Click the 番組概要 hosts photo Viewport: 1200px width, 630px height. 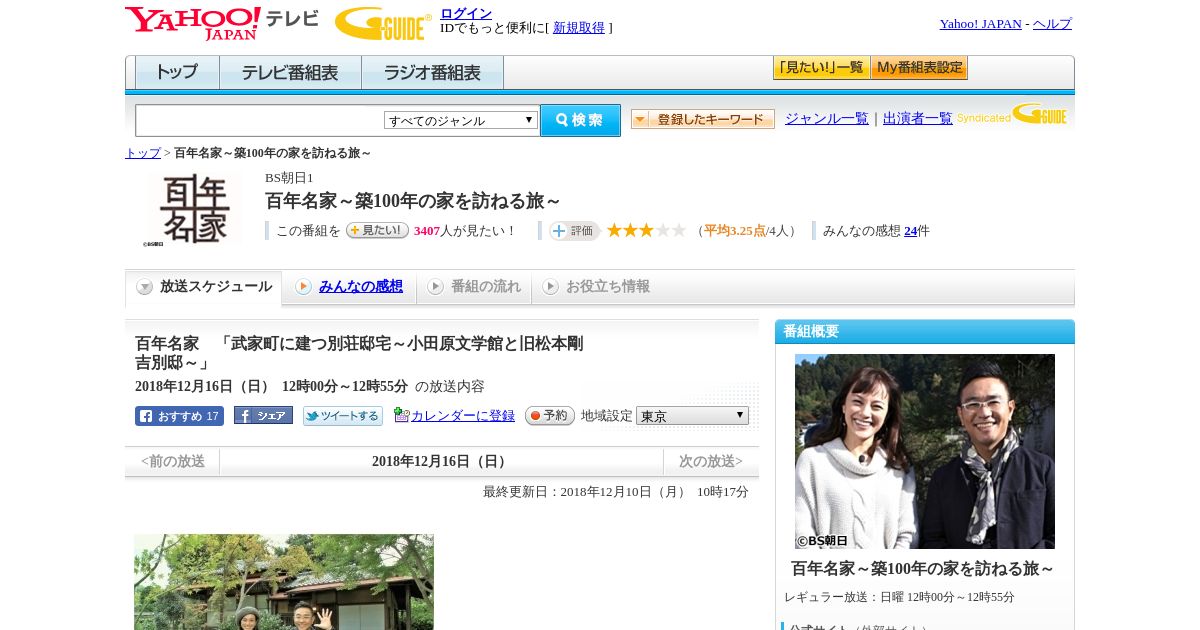tap(925, 451)
